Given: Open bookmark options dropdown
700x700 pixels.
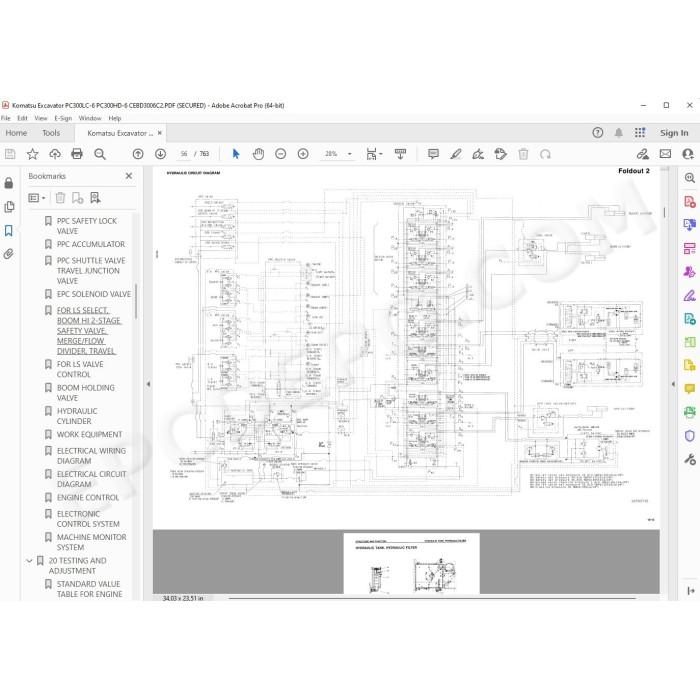Looking at the screenshot, I should [x=37, y=198].
